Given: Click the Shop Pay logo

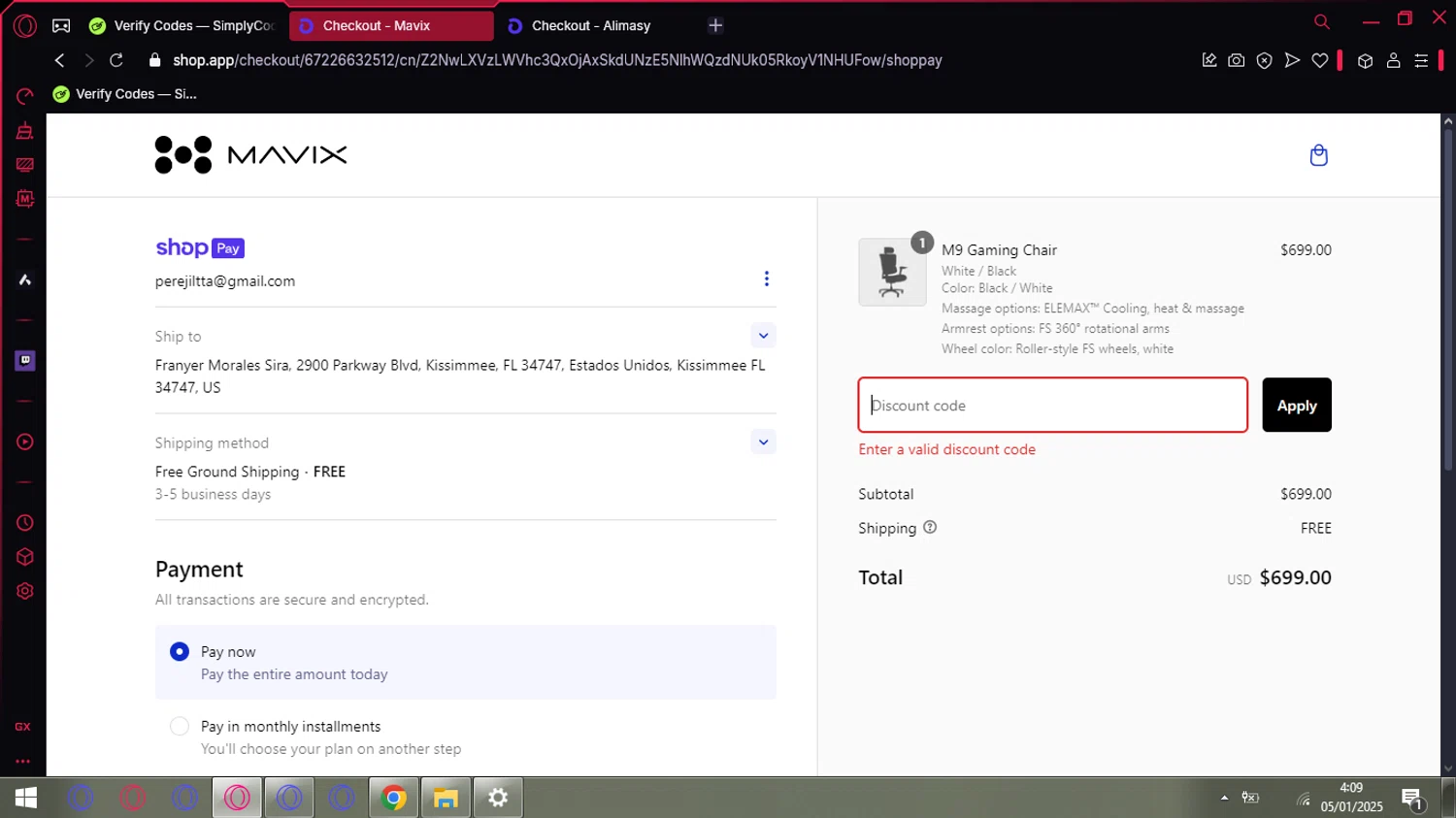Looking at the screenshot, I should tap(200, 248).
